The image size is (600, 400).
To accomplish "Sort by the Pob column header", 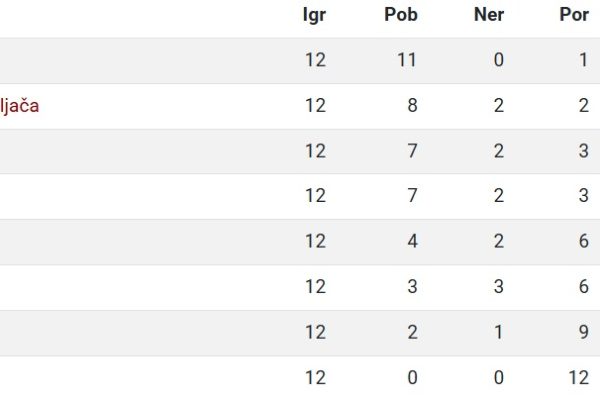I will coord(401,15).
